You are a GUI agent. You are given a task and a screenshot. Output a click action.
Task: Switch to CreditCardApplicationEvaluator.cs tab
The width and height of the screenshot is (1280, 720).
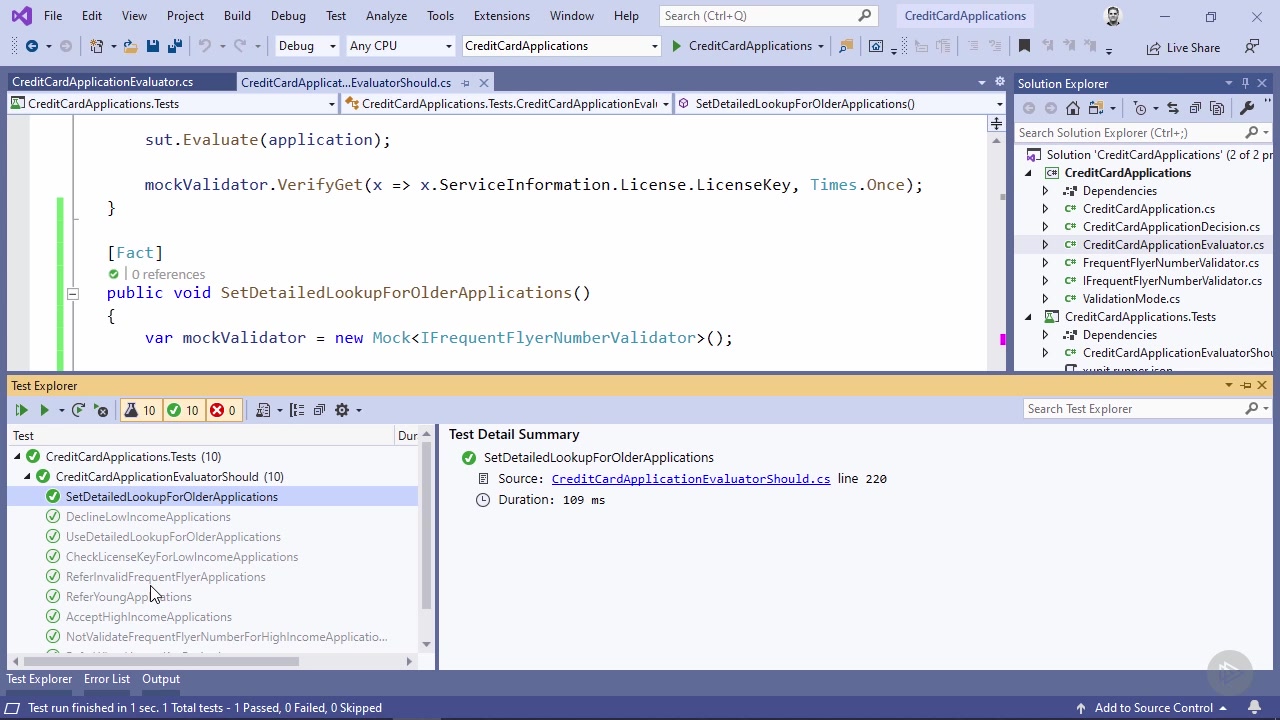(103, 82)
